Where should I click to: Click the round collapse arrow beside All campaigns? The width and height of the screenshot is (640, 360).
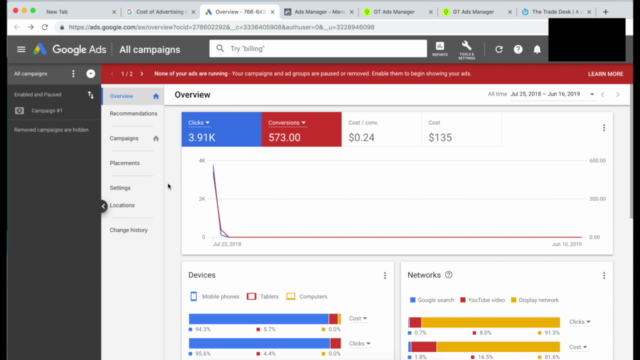[x=91, y=74]
